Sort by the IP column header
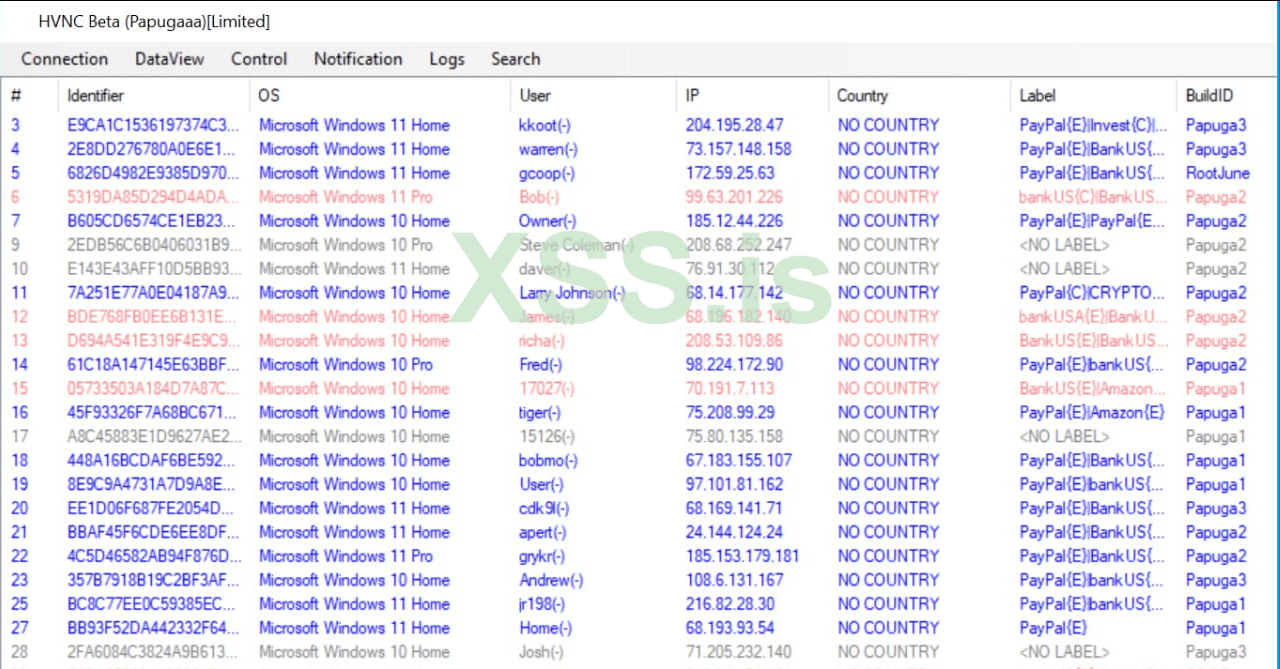Image resolution: width=1280 pixels, height=669 pixels. [x=692, y=96]
